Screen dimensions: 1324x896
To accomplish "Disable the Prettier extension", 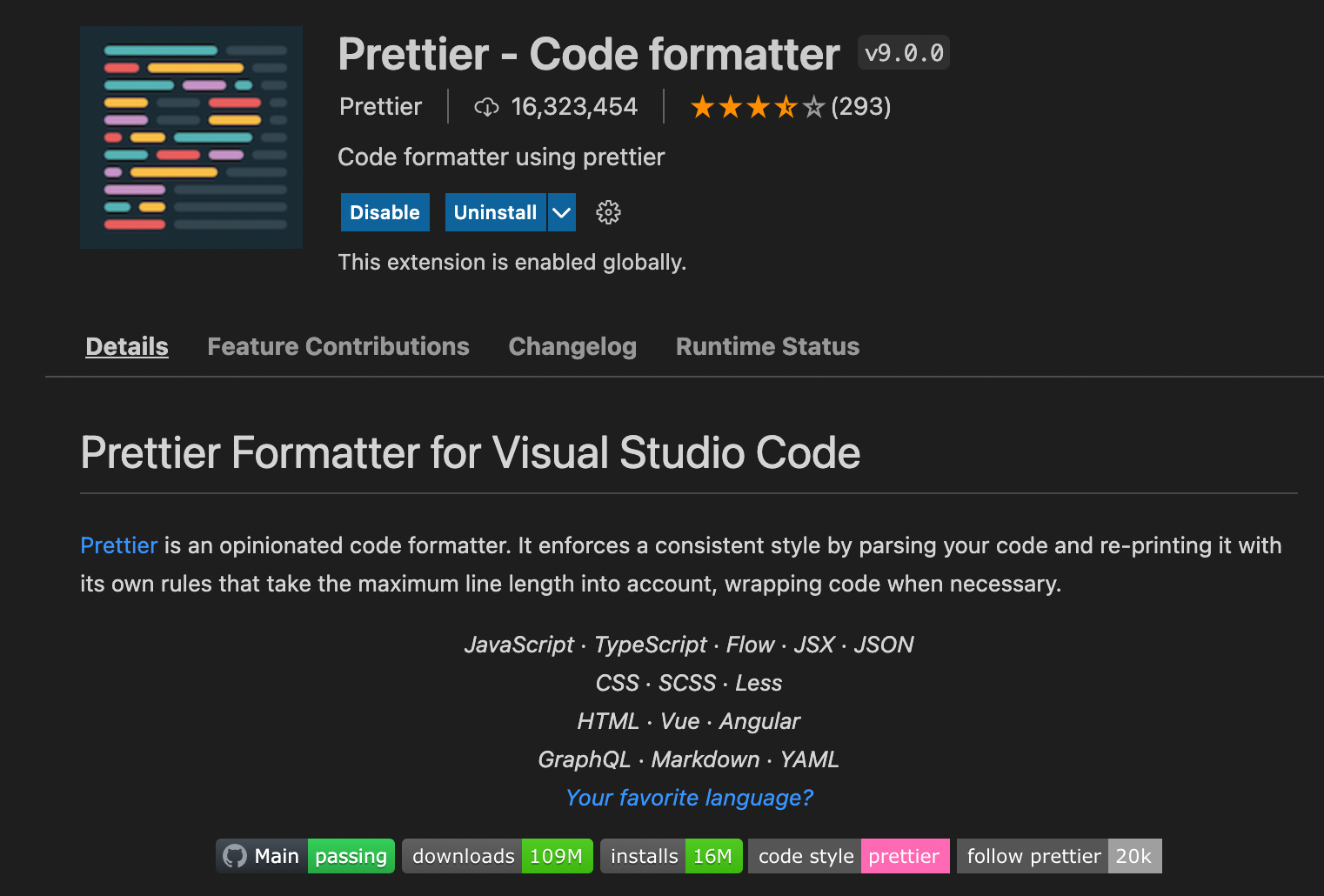I will [x=385, y=212].
